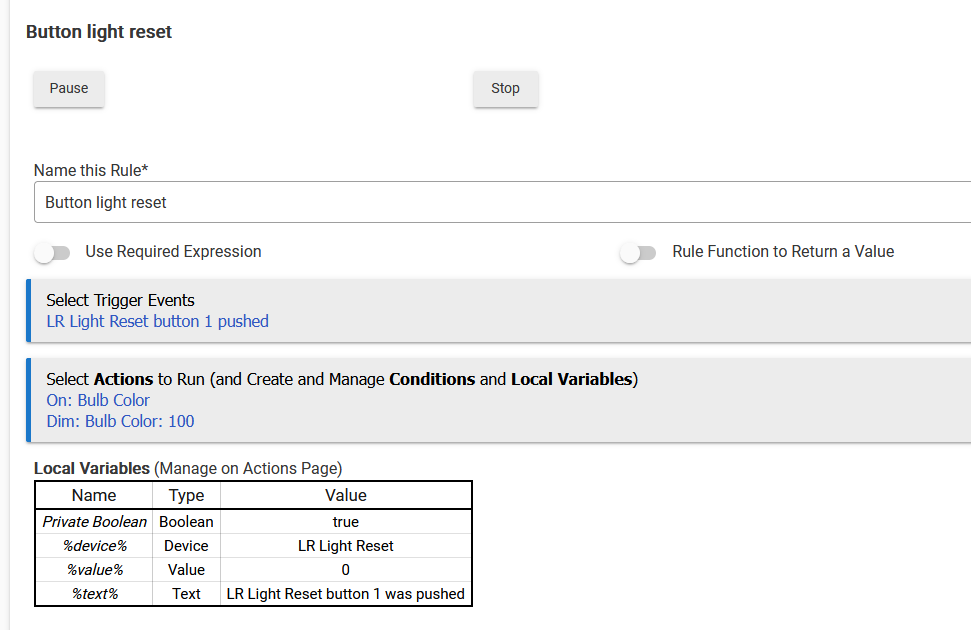Enable the Use Required Expression toggle

point(53,252)
